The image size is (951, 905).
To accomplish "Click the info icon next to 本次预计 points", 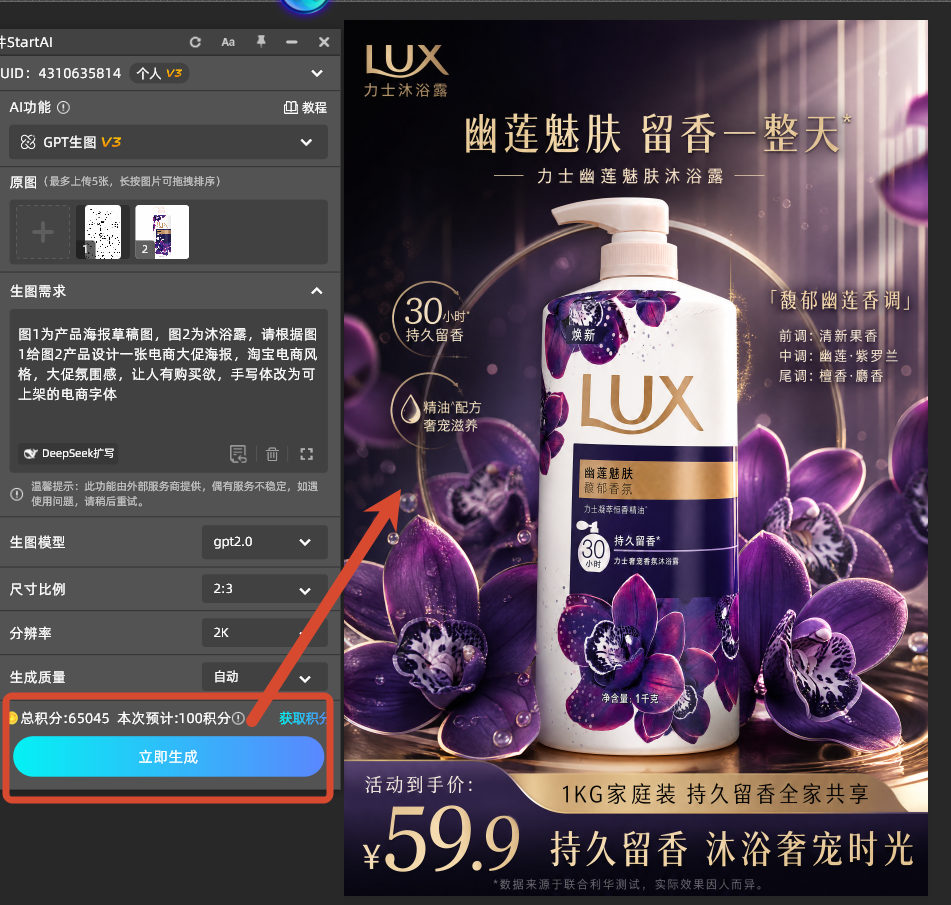I will point(238,718).
